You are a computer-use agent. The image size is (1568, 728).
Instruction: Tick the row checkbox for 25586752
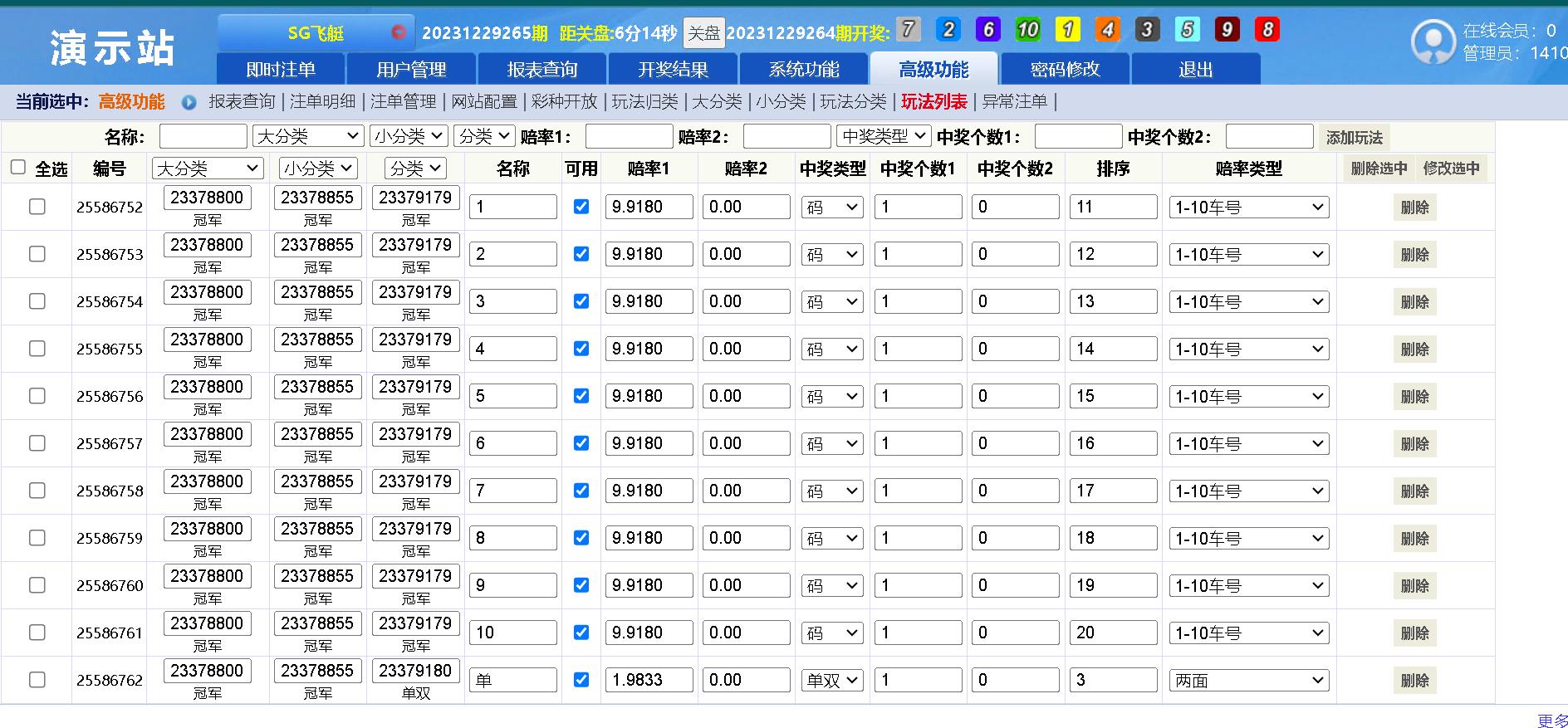(37, 207)
